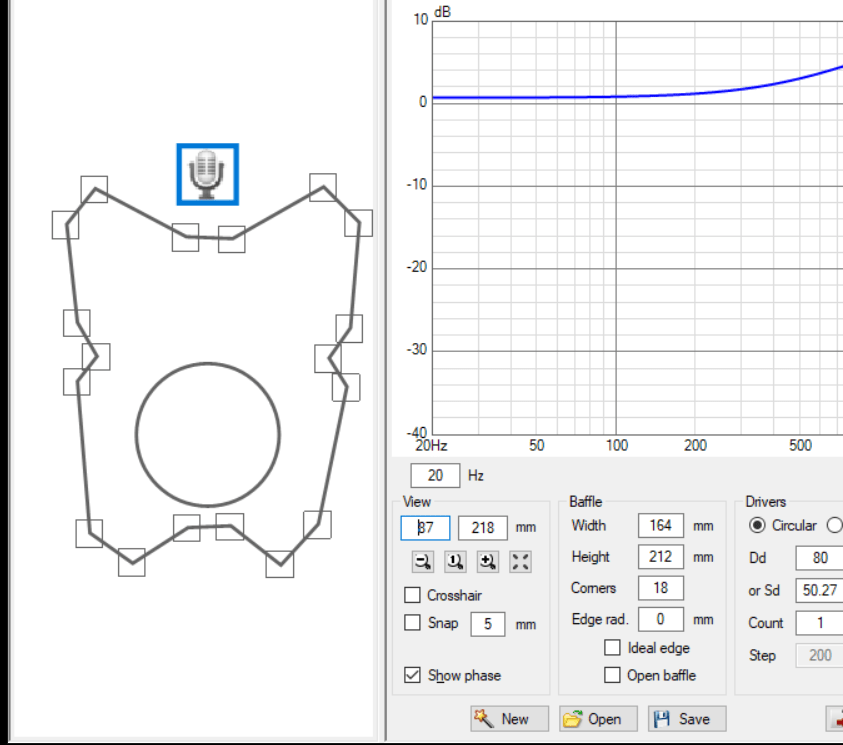The image size is (843, 745).
Task: Select the Circular driver radio button
Action: [757, 525]
